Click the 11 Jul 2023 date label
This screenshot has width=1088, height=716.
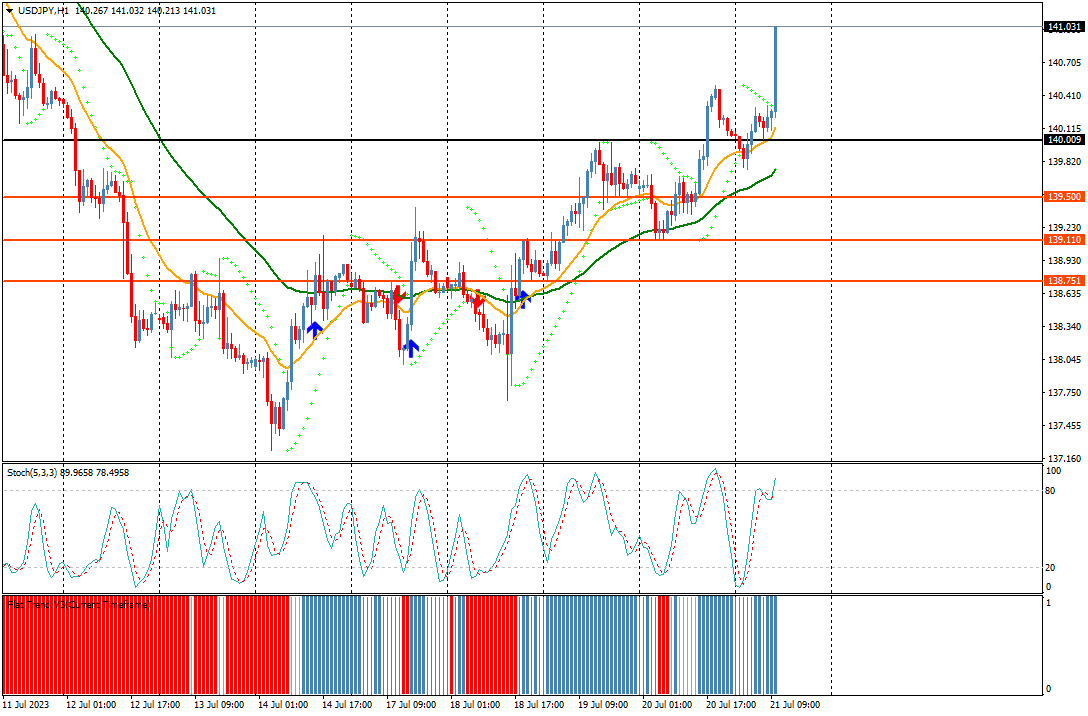(x=26, y=705)
